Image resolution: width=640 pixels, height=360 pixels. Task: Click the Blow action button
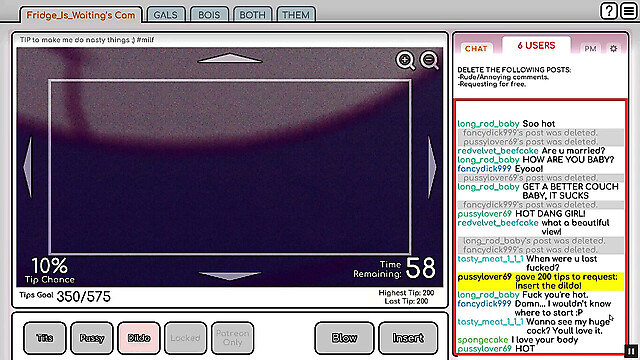point(344,338)
